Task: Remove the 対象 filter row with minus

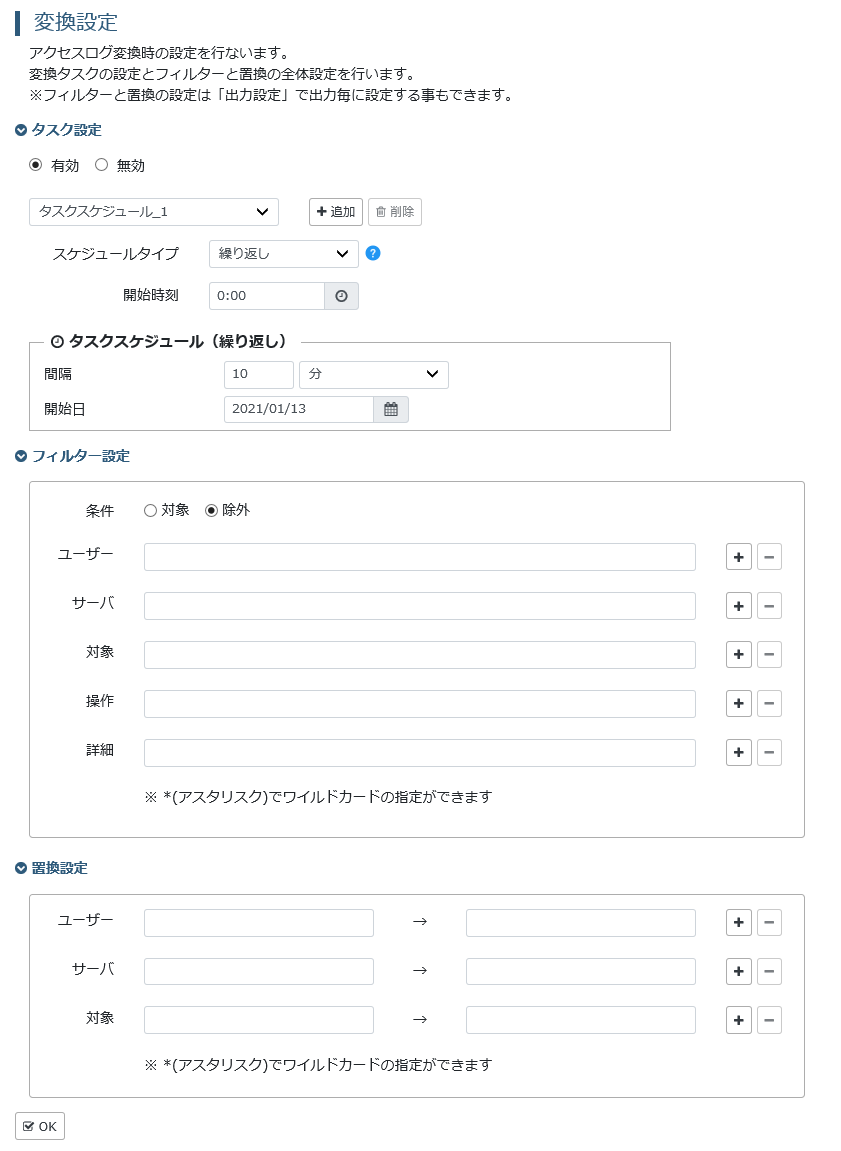Action: coord(769,654)
